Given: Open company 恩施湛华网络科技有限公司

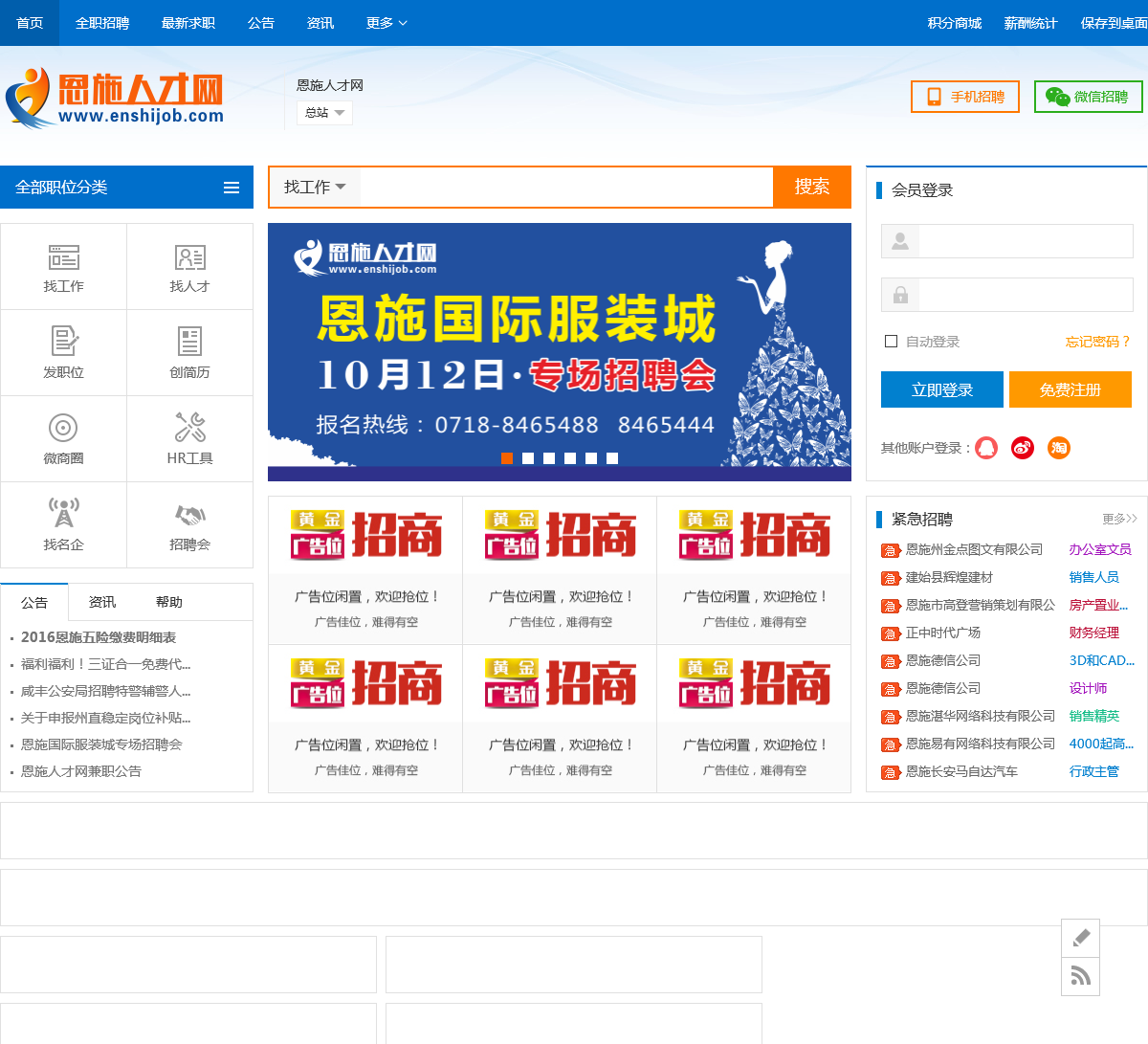Looking at the screenshot, I should pos(981,716).
